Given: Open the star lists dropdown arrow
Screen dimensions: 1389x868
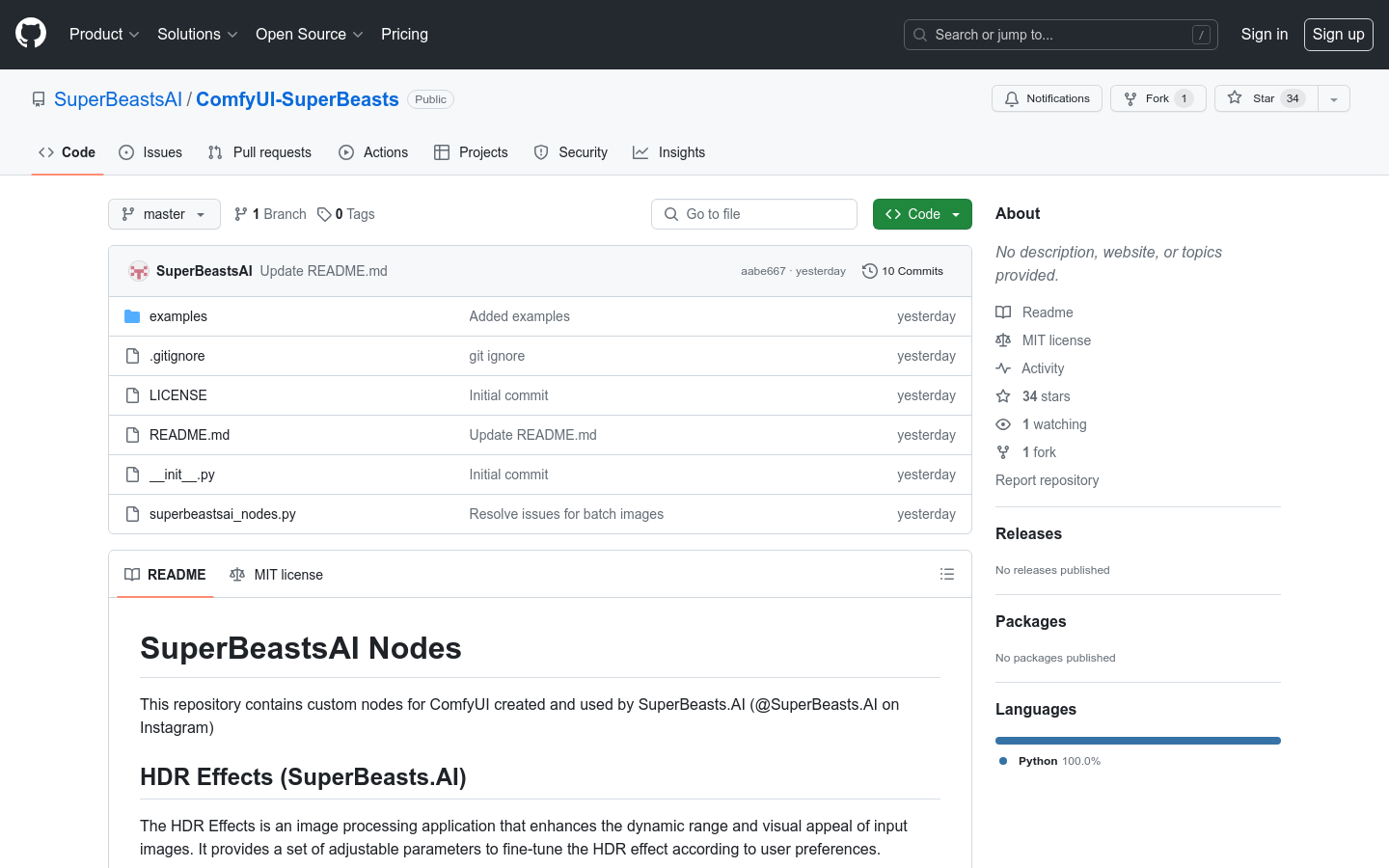Looking at the screenshot, I should coord(1334,98).
